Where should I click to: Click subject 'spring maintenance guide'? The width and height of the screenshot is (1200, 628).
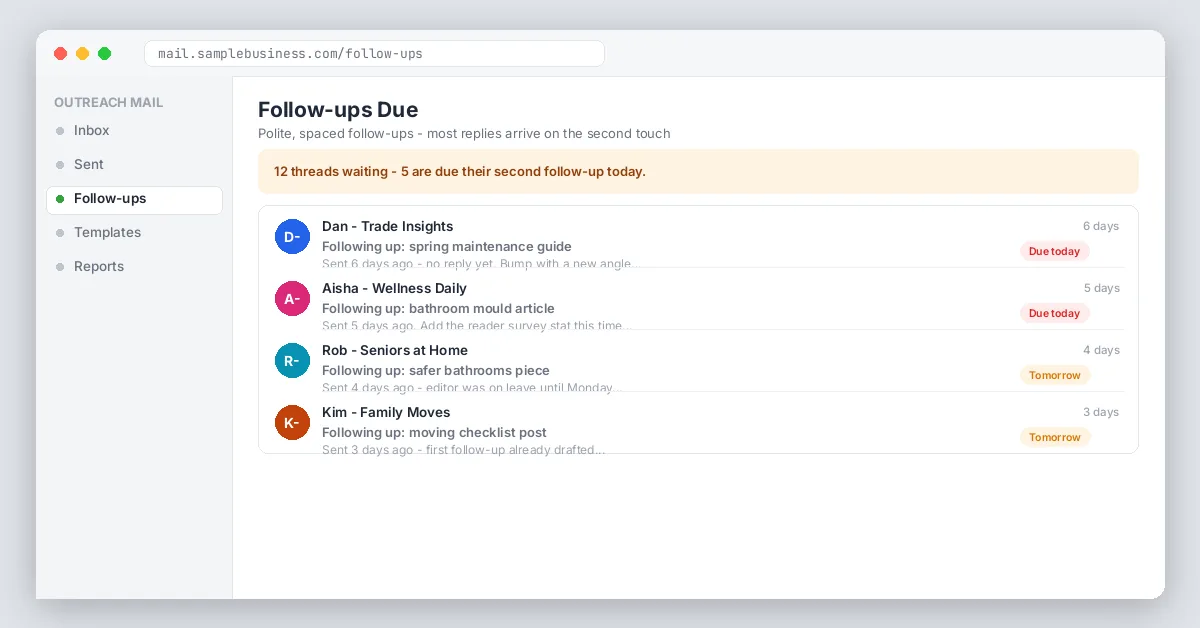[x=490, y=247]
